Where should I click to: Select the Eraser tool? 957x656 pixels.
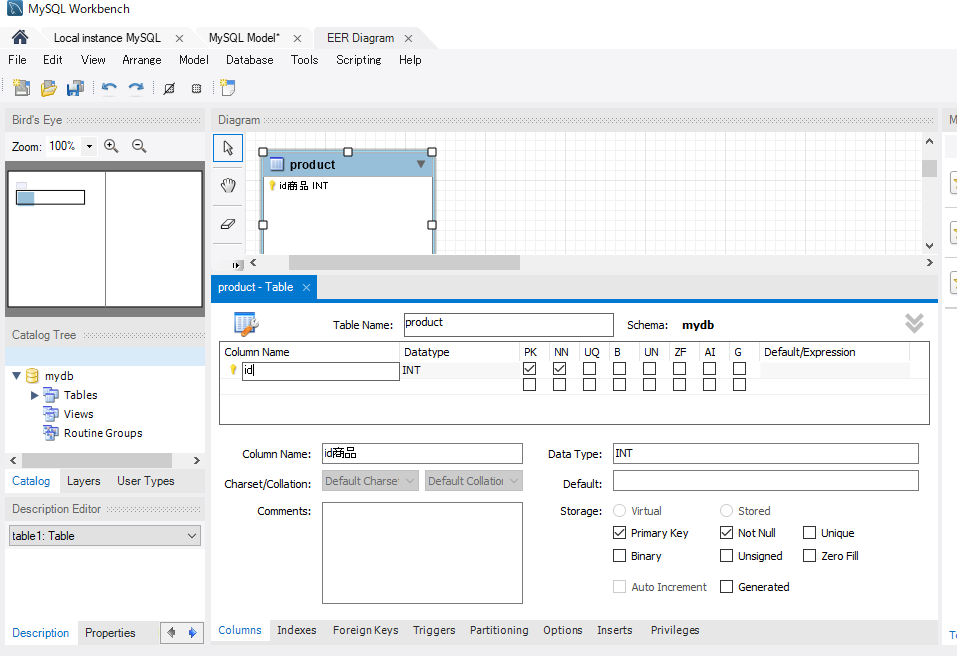[x=228, y=224]
